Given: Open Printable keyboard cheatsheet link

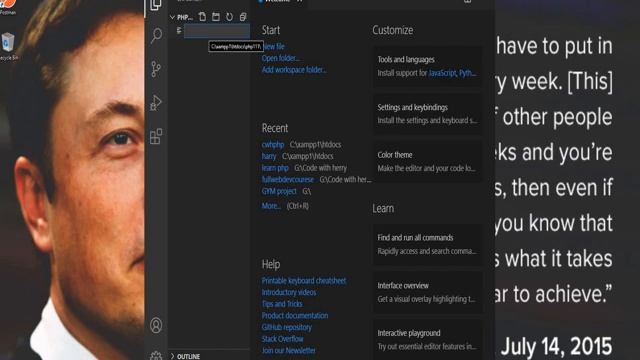Looking at the screenshot, I should click(x=304, y=280).
